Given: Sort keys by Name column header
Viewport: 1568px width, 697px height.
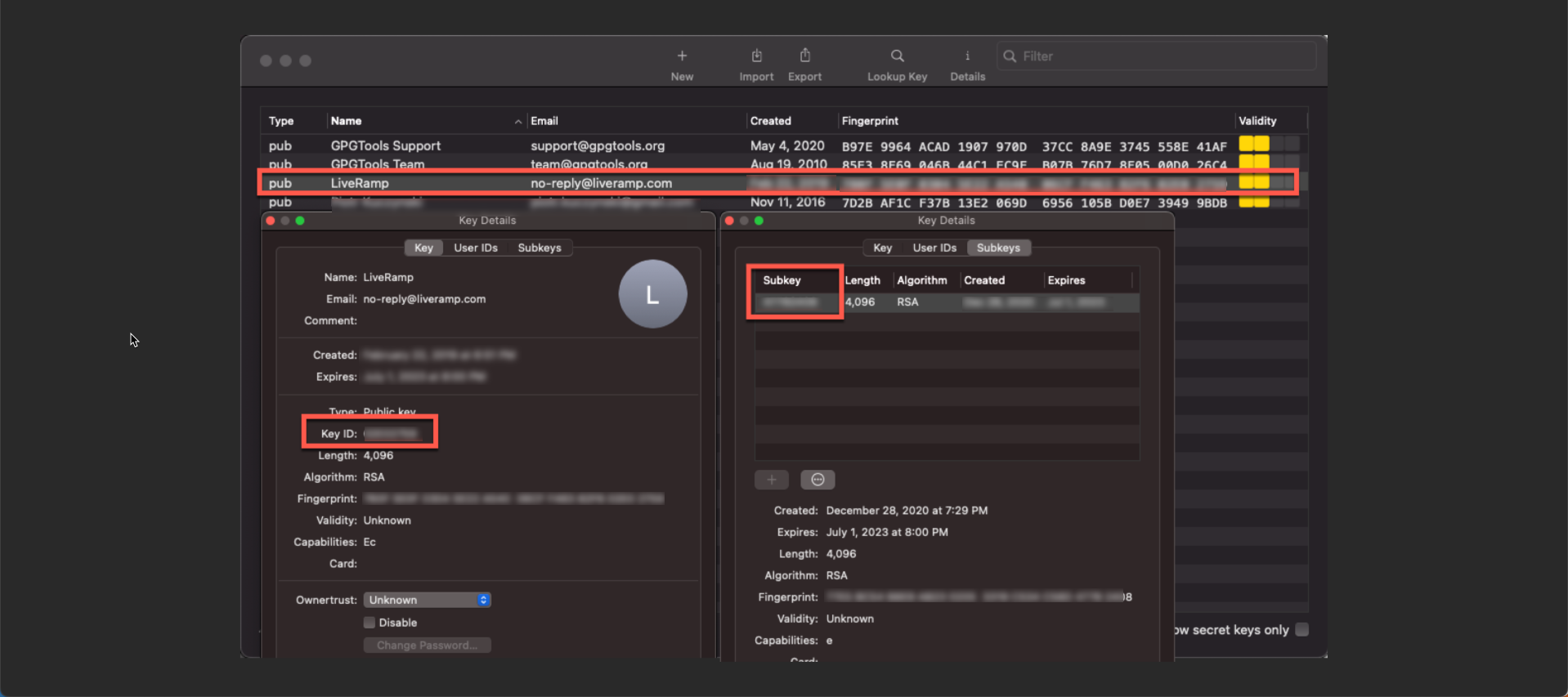Looking at the screenshot, I should tap(346, 121).
